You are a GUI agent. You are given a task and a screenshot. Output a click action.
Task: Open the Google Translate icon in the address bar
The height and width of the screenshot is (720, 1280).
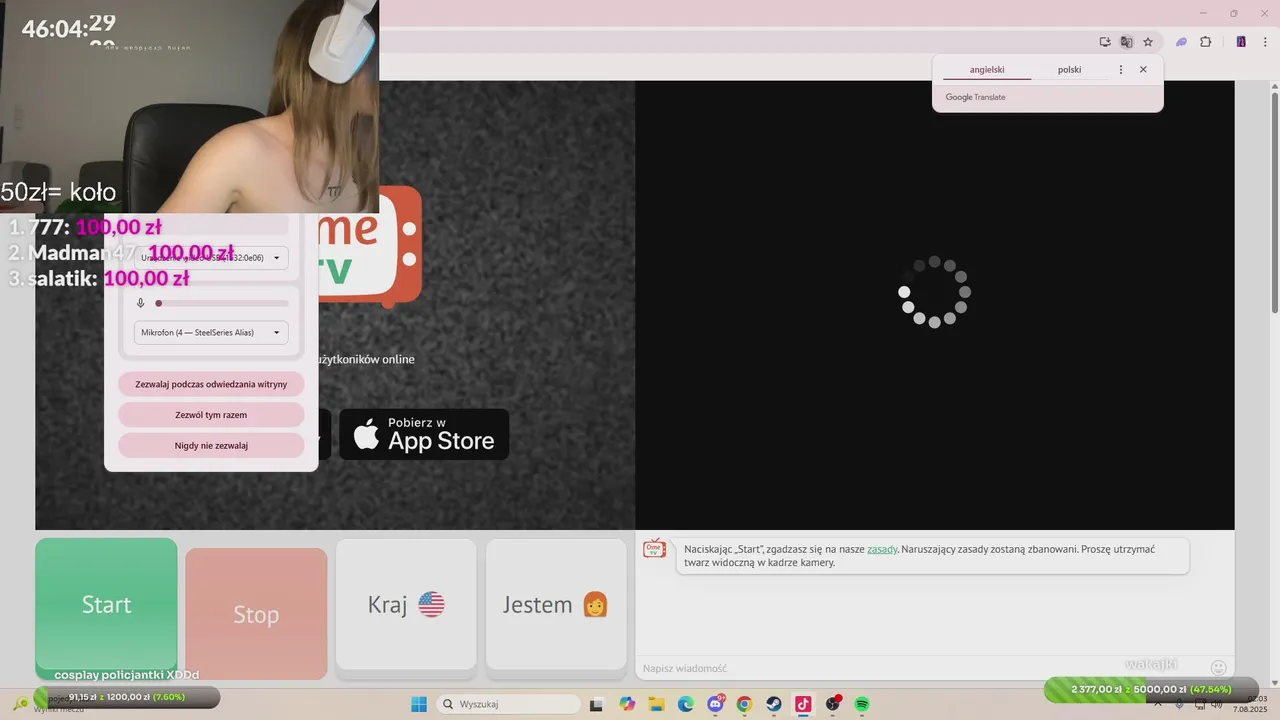click(1126, 42)
